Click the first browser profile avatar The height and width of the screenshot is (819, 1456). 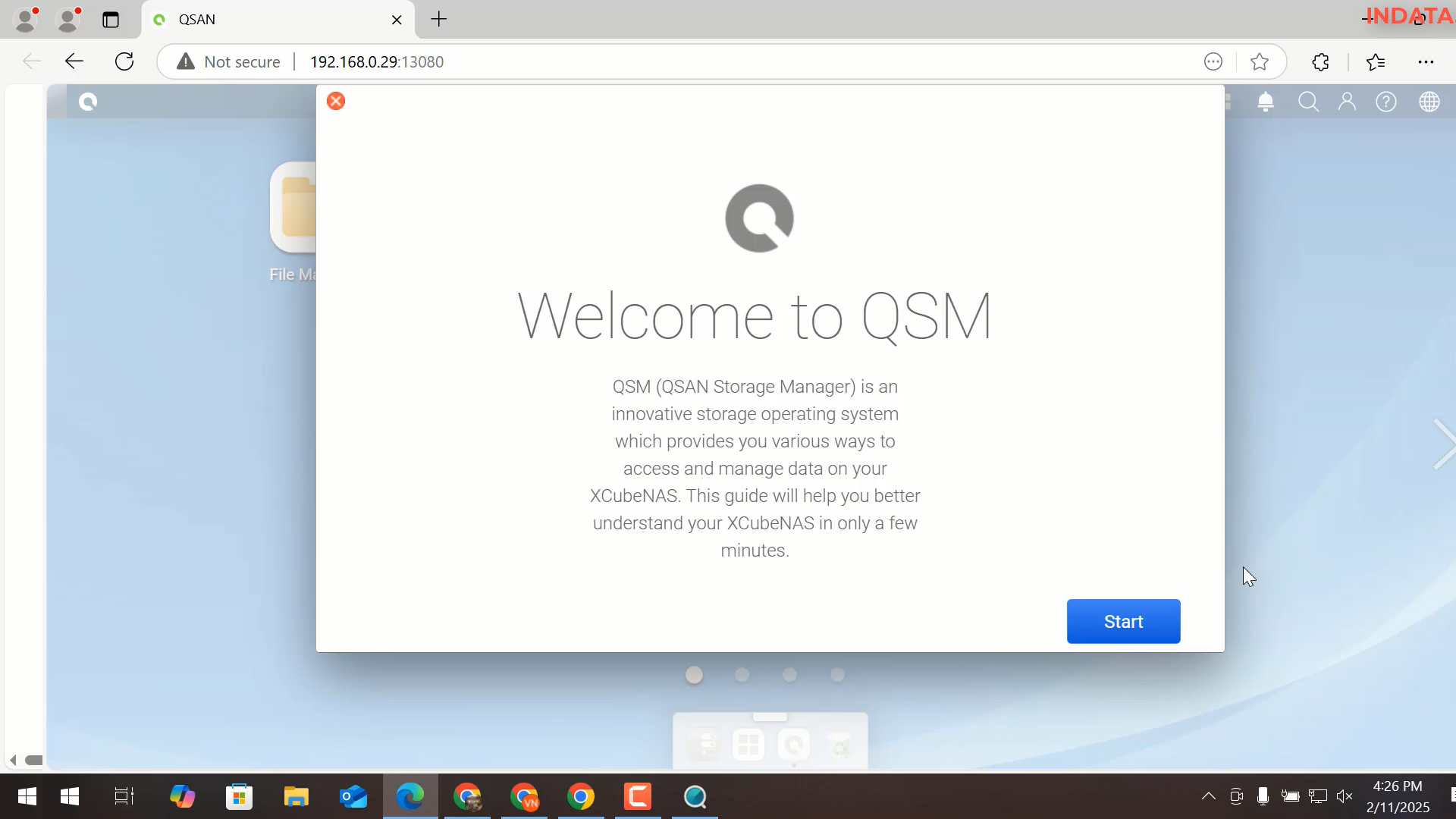[26, 20]
